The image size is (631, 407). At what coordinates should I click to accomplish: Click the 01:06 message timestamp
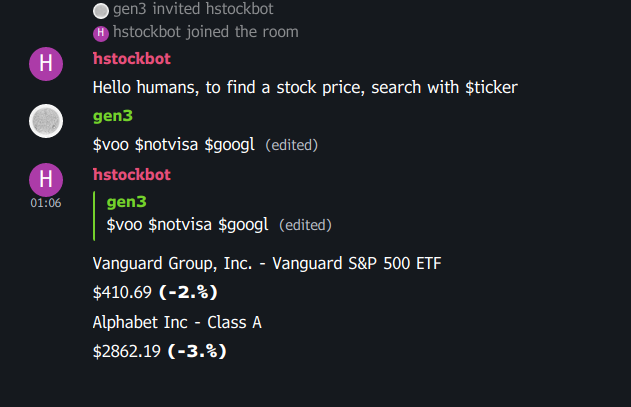(x=45, y=203)
